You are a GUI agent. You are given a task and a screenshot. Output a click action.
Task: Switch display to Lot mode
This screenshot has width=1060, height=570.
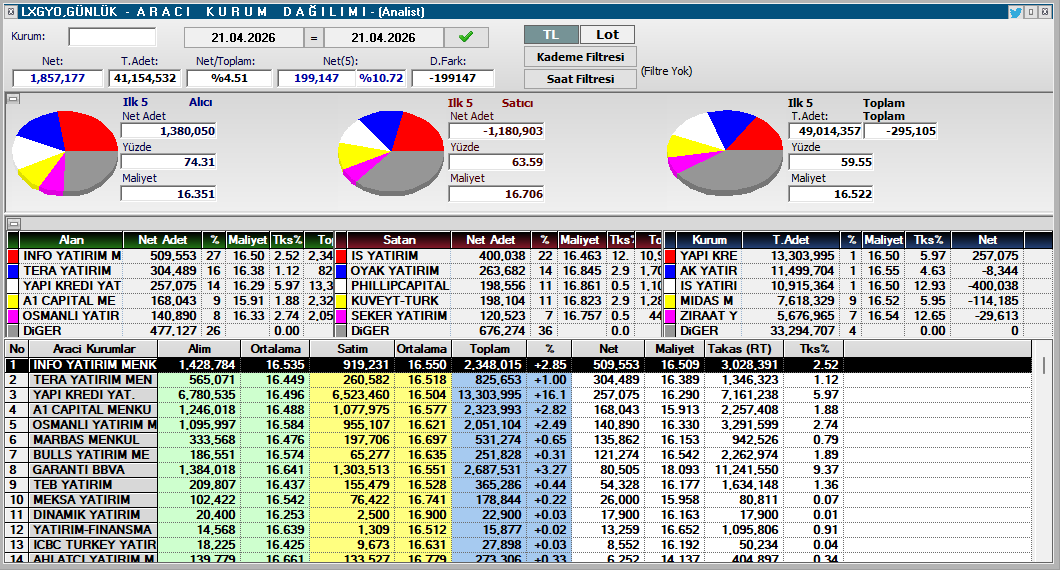coord(607,34)
